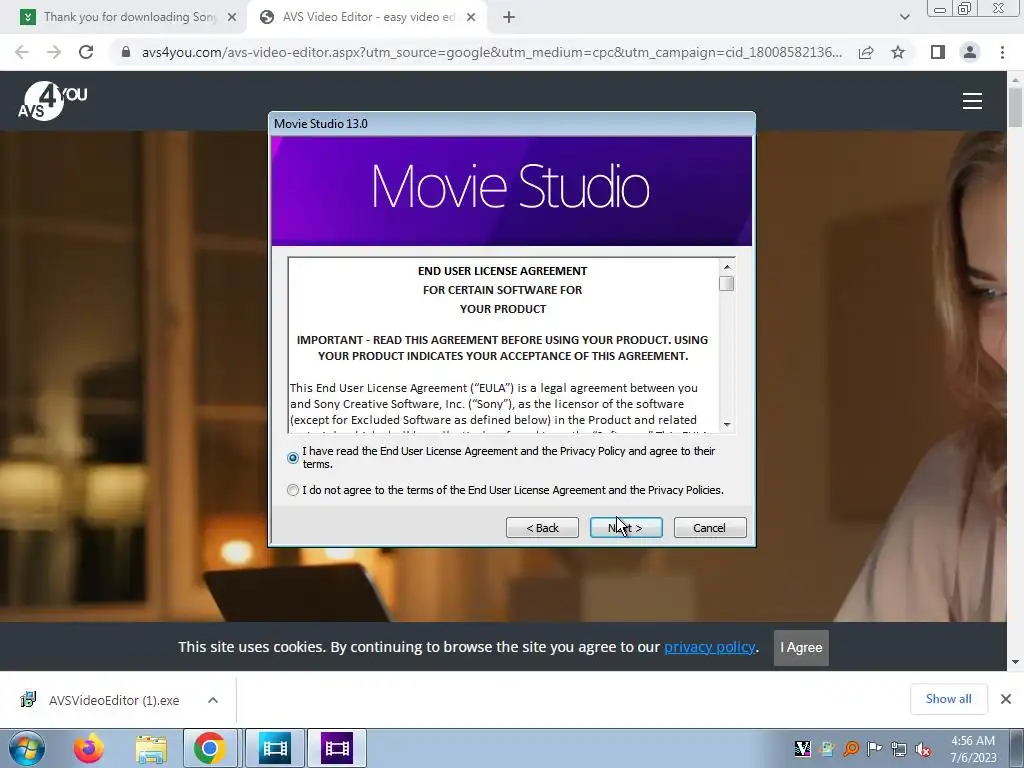Click I Agree on cookie banner
The height and width of the screenshot is (768, 1024).
point(801,647)
